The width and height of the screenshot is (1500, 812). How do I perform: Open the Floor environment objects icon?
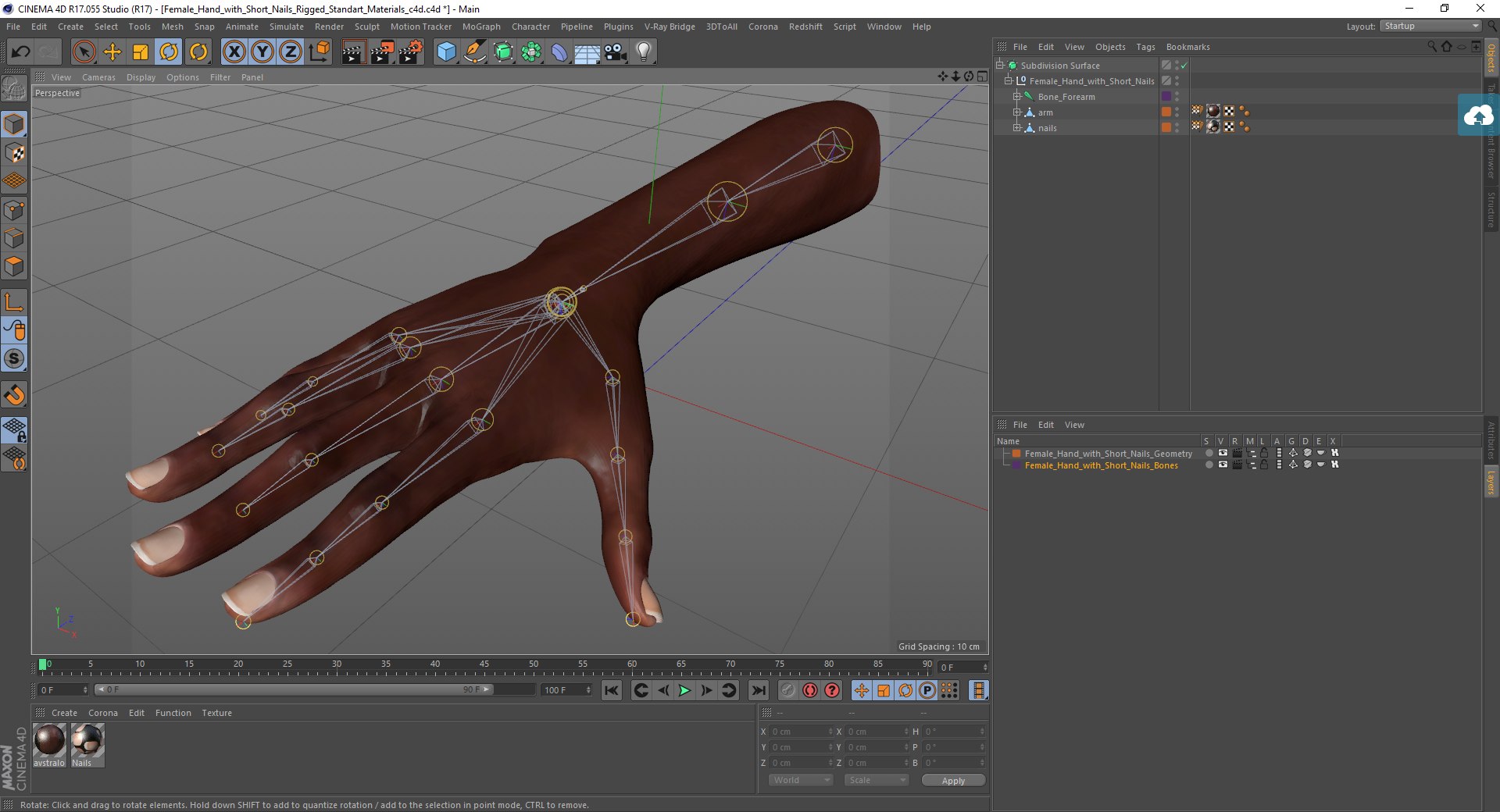(587, 52)
